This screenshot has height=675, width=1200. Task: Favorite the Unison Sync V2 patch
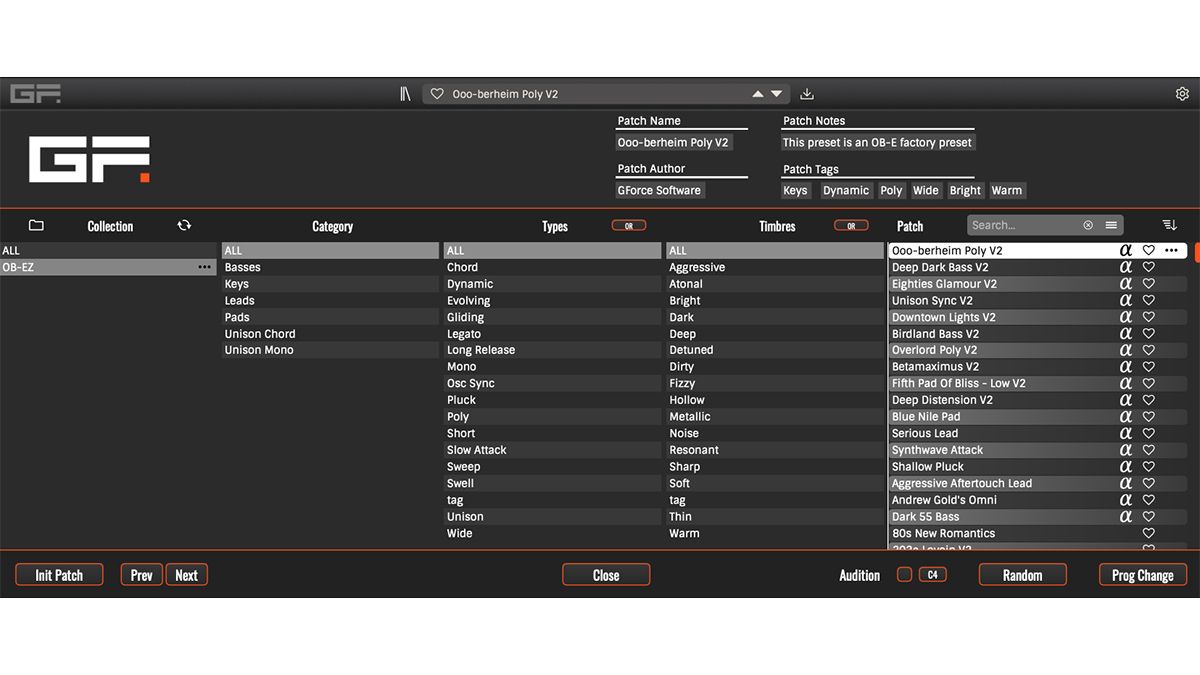[1149, 300]
